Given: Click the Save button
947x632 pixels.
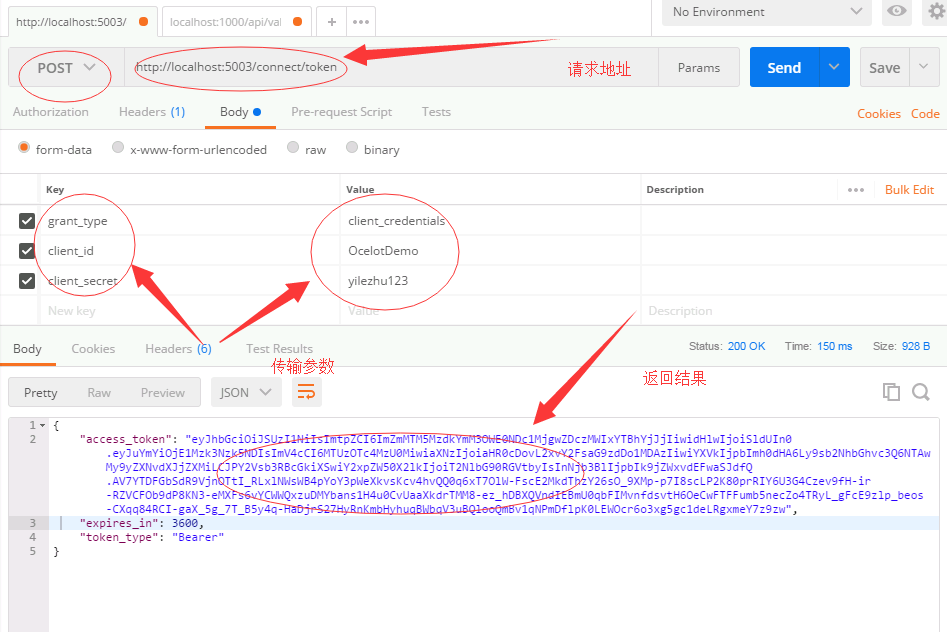Looking at the screenshot, I should coord(885,67).
